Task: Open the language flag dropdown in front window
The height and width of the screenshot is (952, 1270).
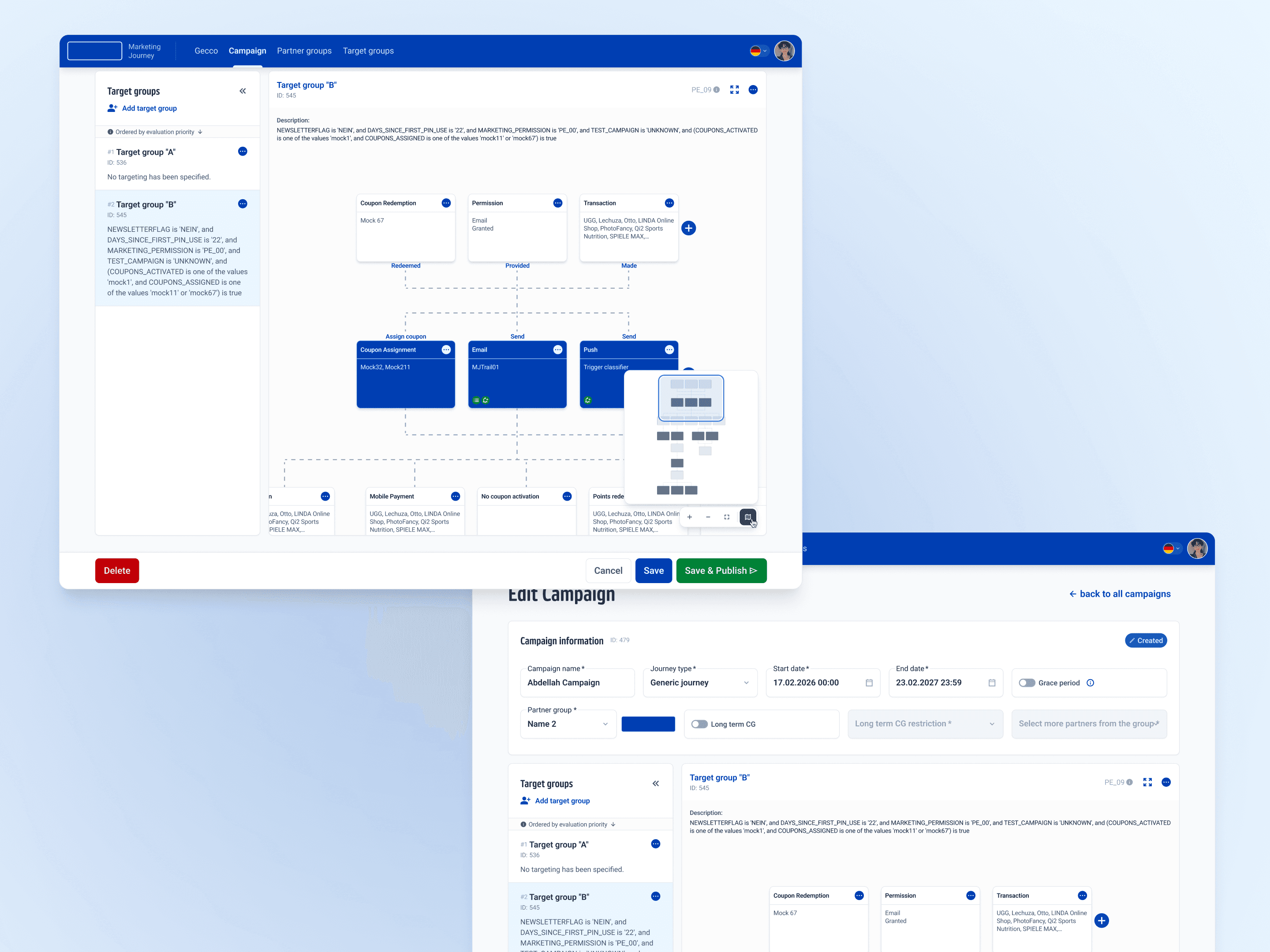Action: [758, 51]
